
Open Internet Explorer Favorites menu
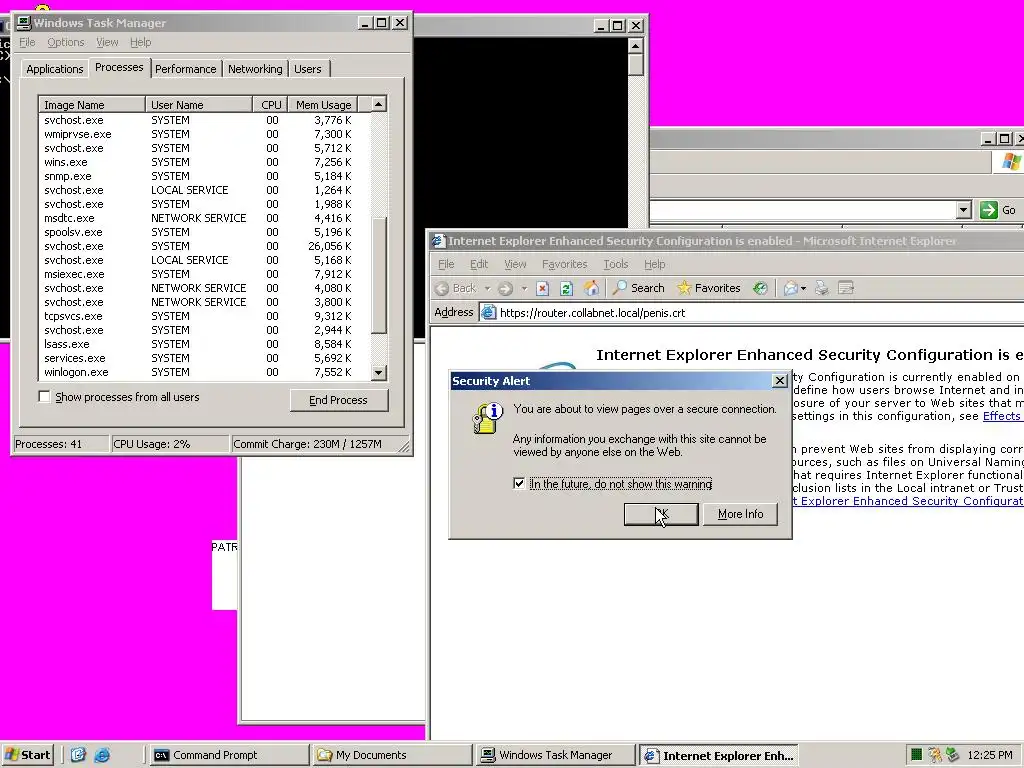(564, 264)
